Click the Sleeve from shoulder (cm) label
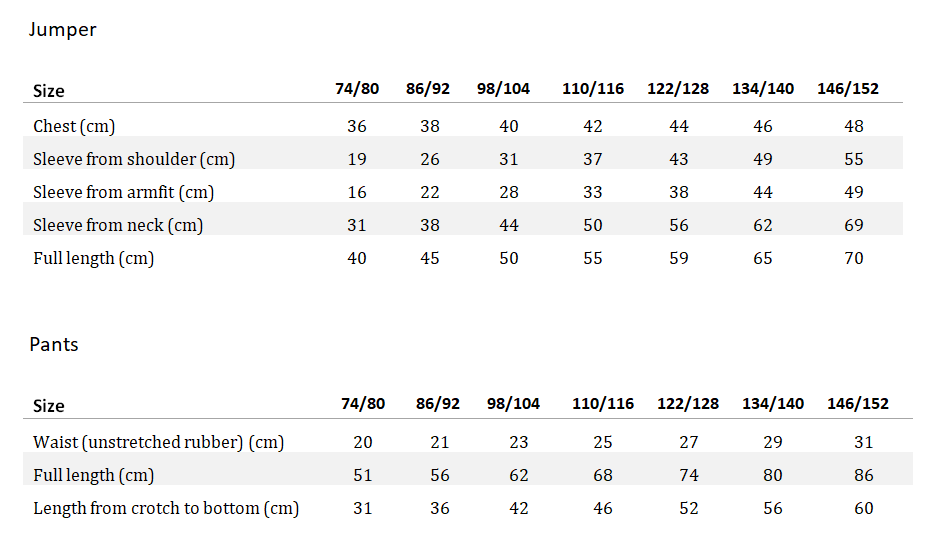945x548 pixels. (134, 159)
